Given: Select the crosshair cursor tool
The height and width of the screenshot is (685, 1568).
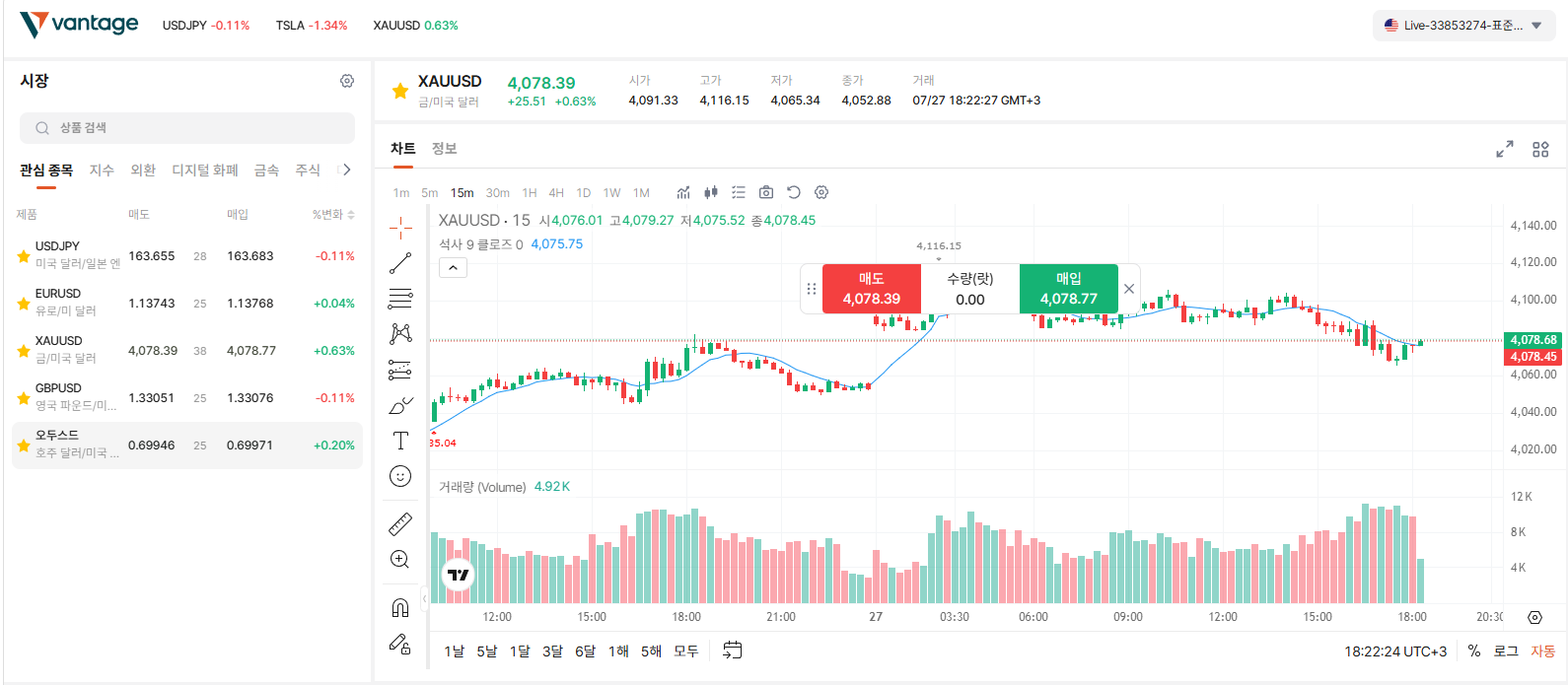Looking at the screenshot, I should pyautogui.click(x=400, y=229).
